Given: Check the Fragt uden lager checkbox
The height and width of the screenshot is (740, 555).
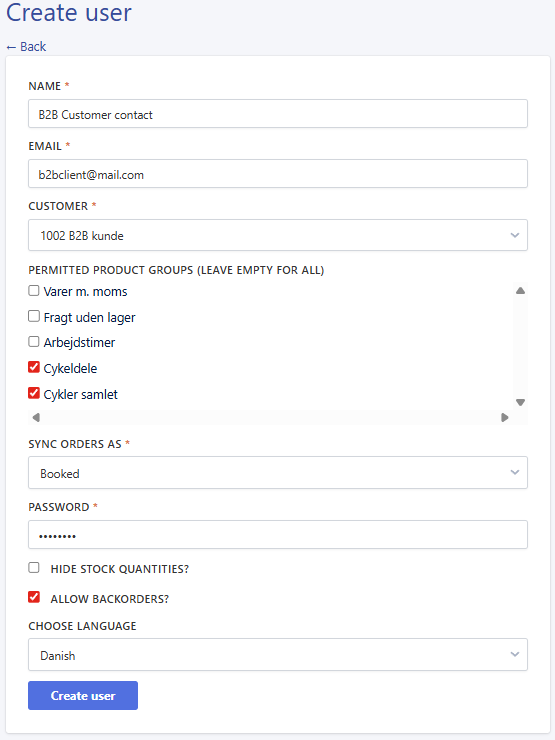Looking at the screenshot, I should pos(34,316).
